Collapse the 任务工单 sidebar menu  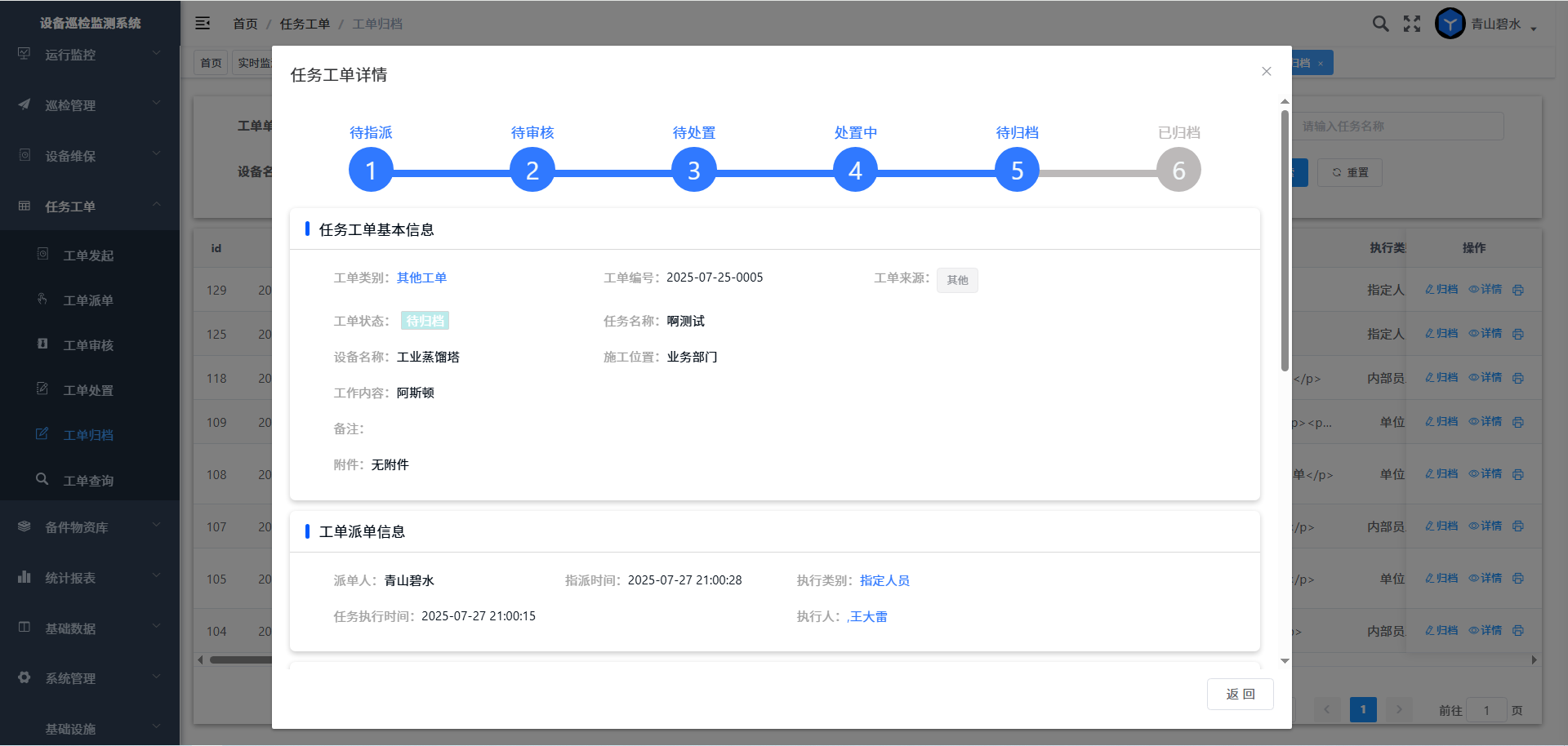coord(90,206)
